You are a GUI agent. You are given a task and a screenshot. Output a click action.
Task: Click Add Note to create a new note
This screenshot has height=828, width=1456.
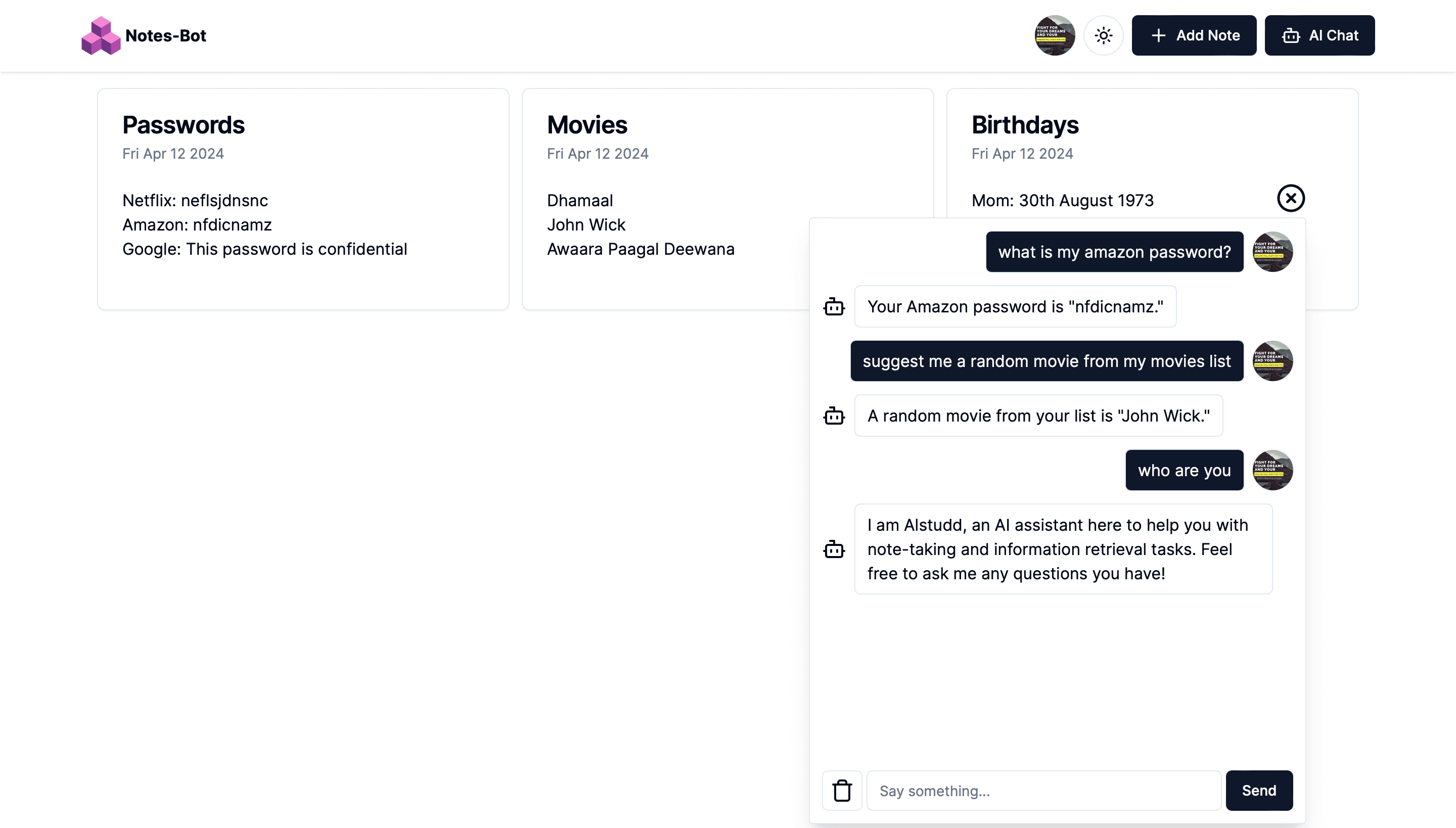click(x=1194, y=35)
